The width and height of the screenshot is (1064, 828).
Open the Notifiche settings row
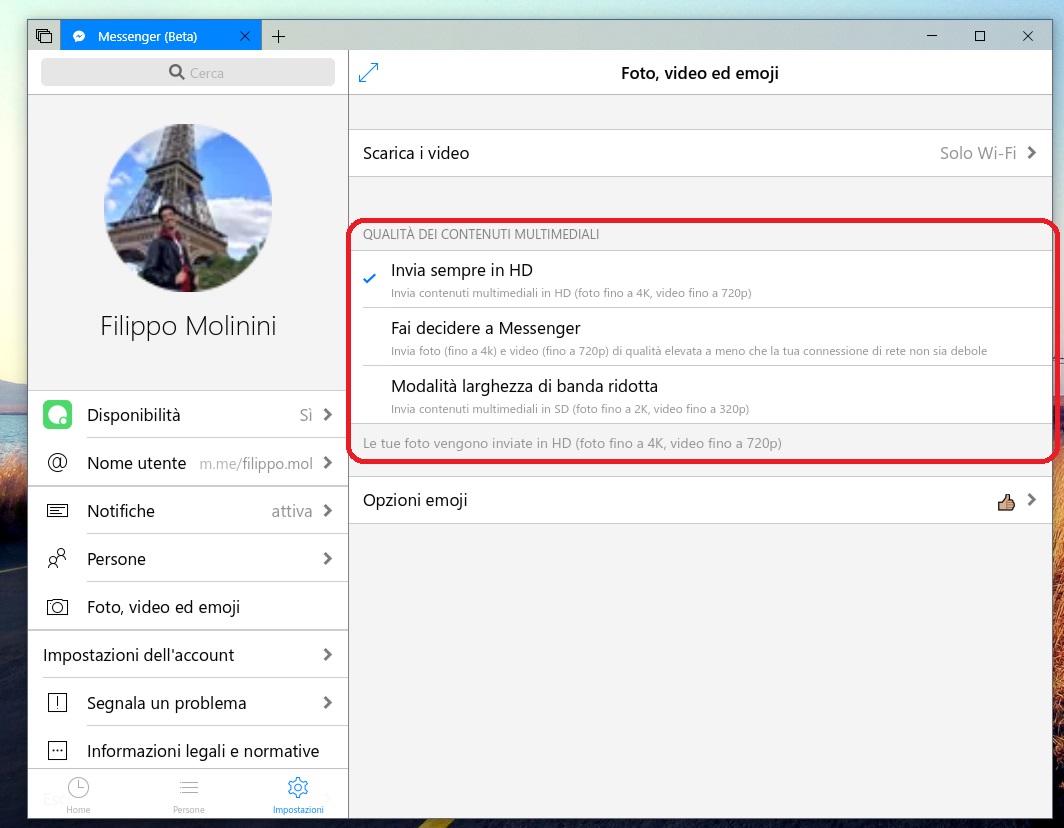188,511
